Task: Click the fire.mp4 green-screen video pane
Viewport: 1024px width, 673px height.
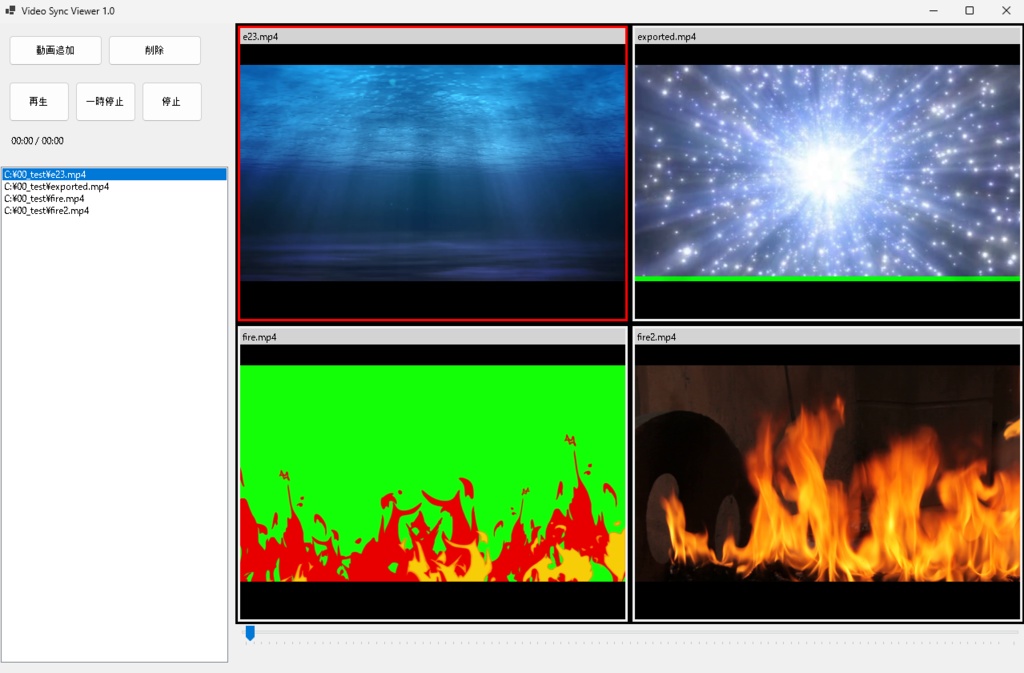Action: (x=432, y=480)
